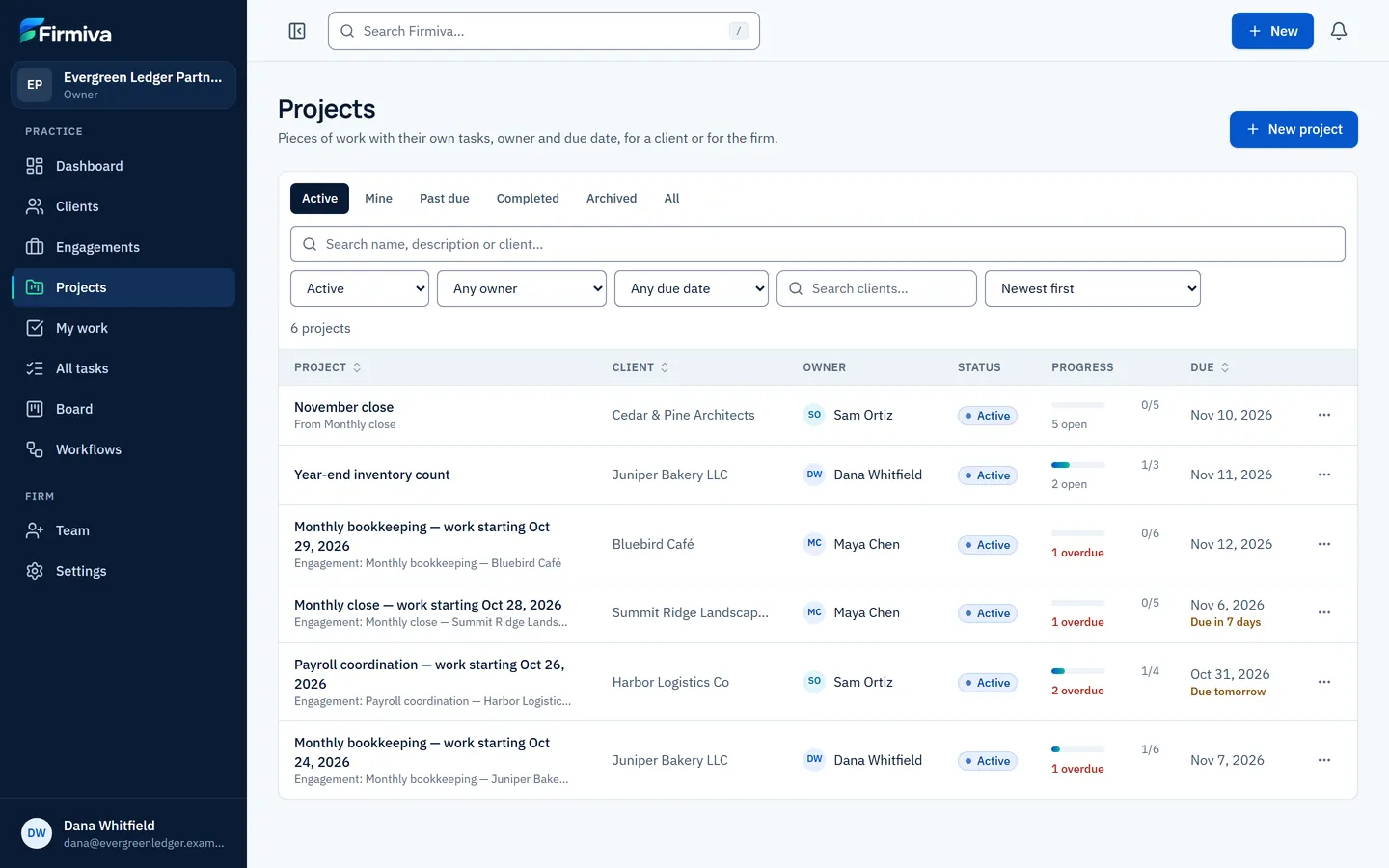Screen dimensions: 1389x868
Task: Switch to the All tab
Action: pyautogui.click(x=671, y=199)
